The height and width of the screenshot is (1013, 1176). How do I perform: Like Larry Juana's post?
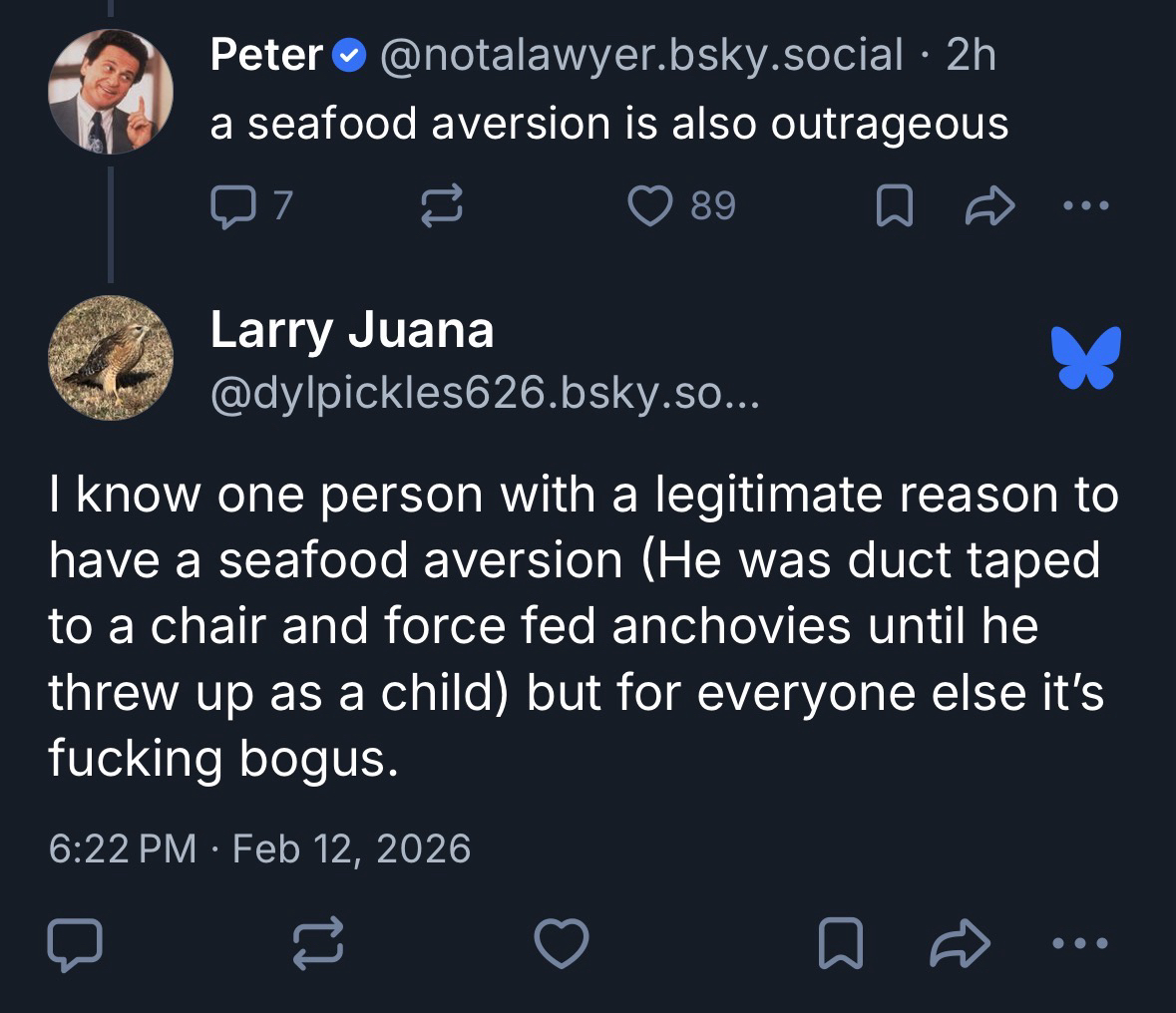click(x=562, y=943)
